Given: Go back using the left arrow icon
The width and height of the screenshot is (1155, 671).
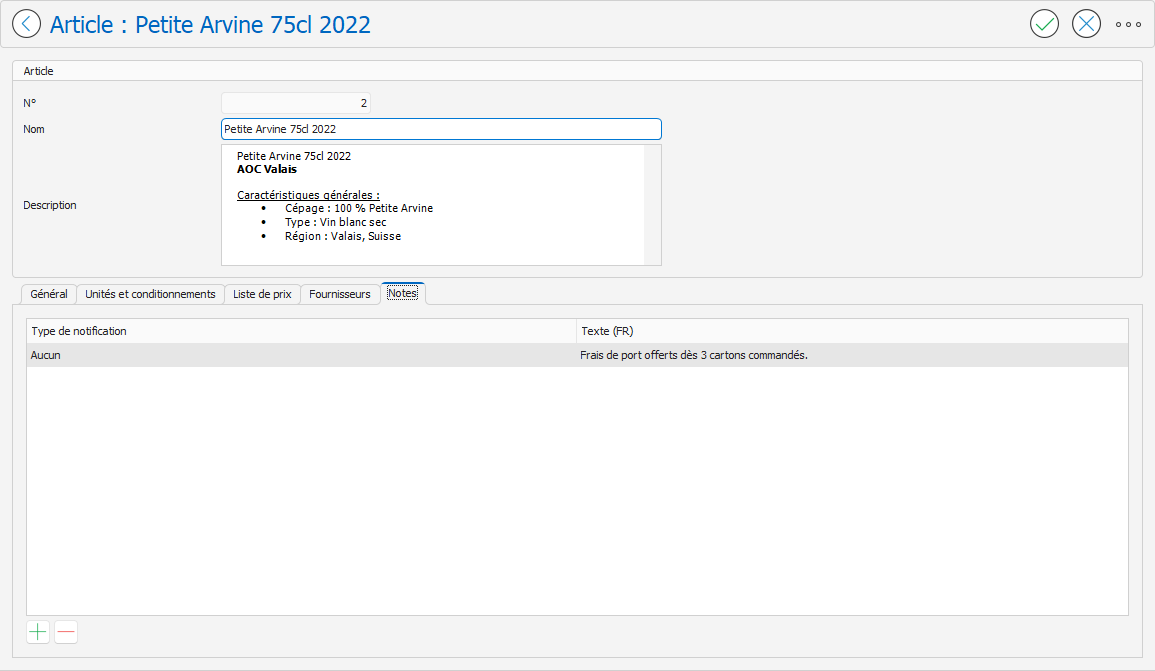Looking at the screenshot, I should [26, 24].
